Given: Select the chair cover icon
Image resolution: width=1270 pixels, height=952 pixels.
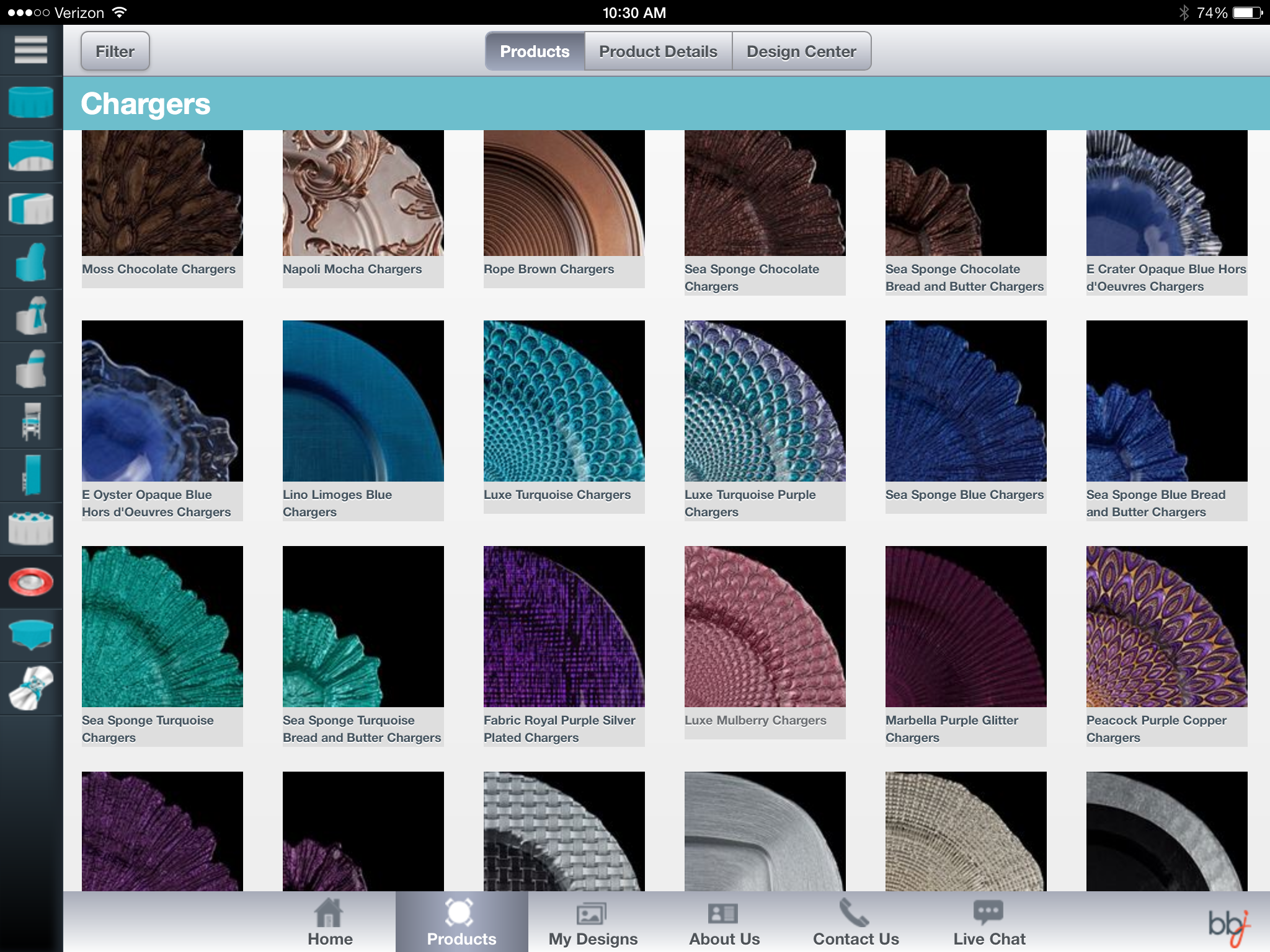Looking at the screenshot, I should pyautogui.click(x=31, y=262).
